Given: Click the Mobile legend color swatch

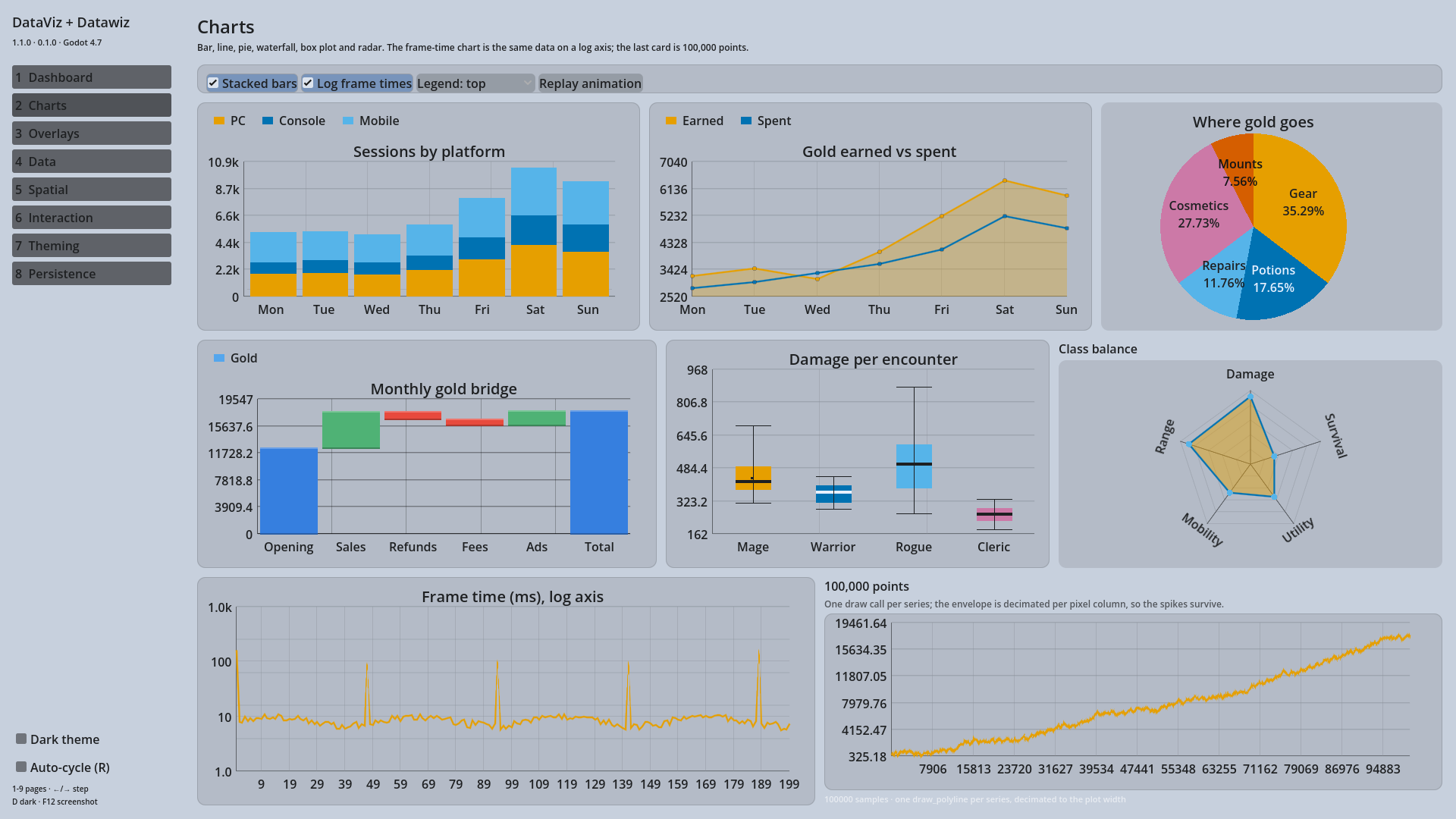Looking at the screenshot, I should point(348,121).
